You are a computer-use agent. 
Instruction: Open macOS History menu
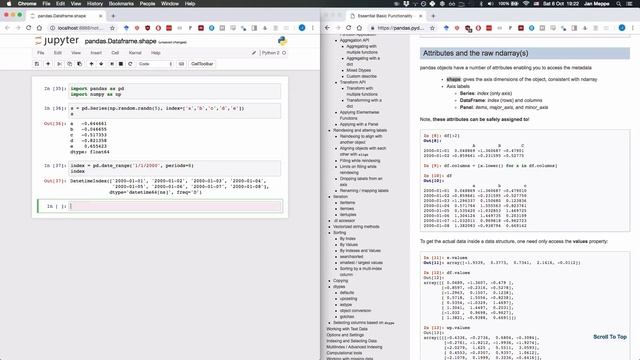[95, 4]
